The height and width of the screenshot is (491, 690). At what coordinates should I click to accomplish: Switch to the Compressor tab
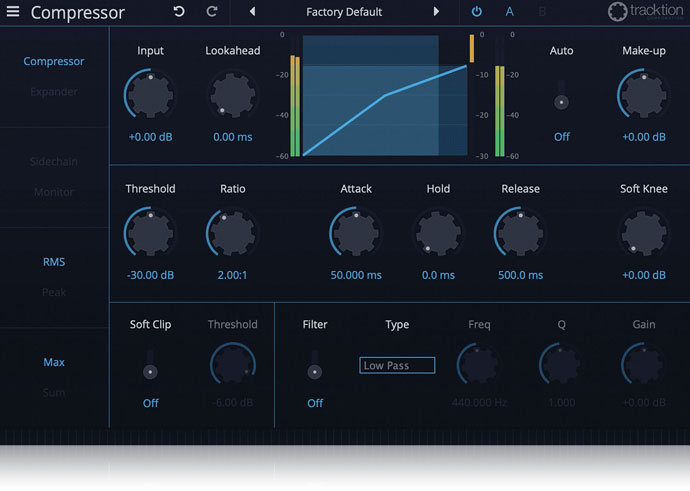(54, 61)
